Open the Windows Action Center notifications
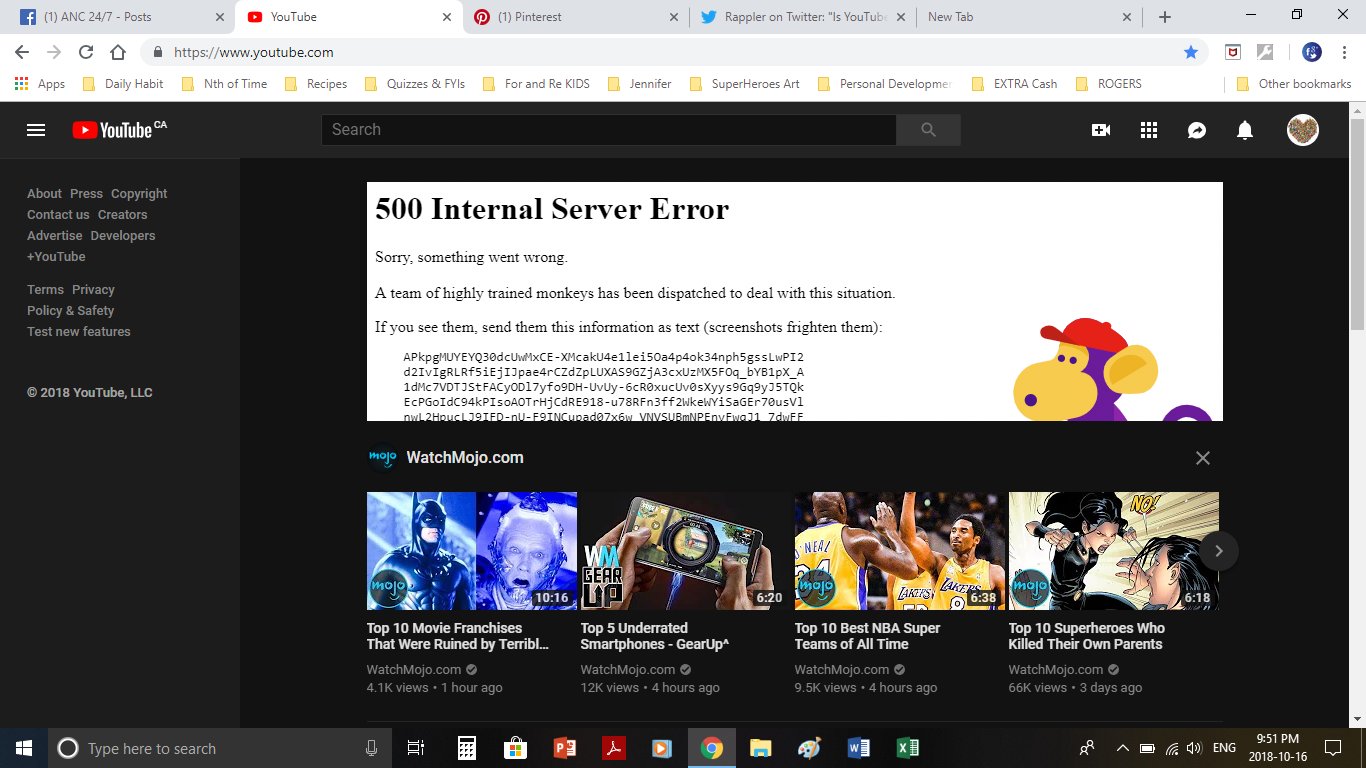 pos(1332,748)
